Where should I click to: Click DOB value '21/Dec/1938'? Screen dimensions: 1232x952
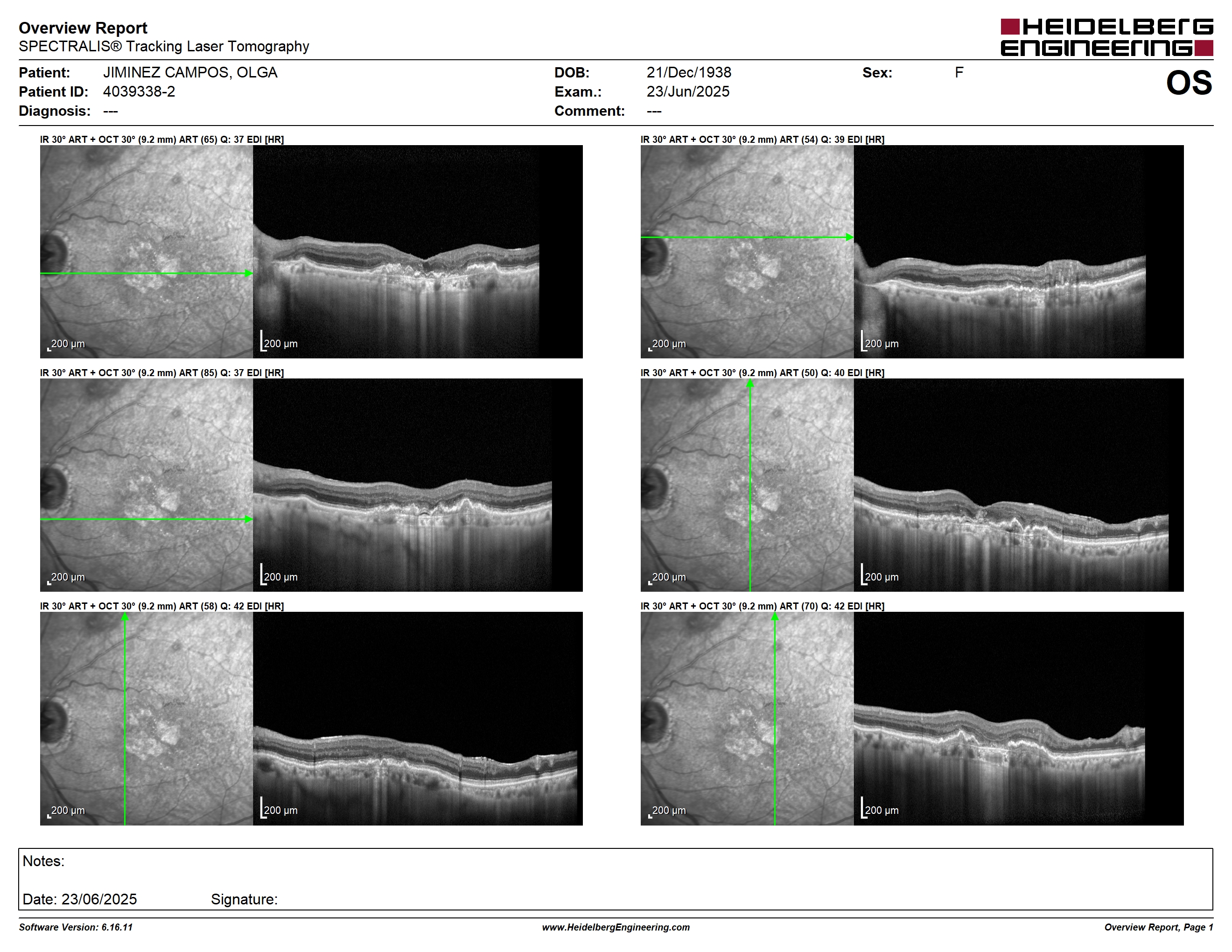pos(689,72)
